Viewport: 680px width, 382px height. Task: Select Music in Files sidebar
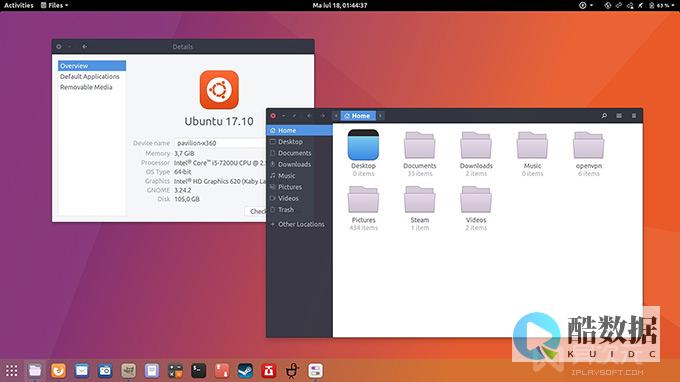299,176
